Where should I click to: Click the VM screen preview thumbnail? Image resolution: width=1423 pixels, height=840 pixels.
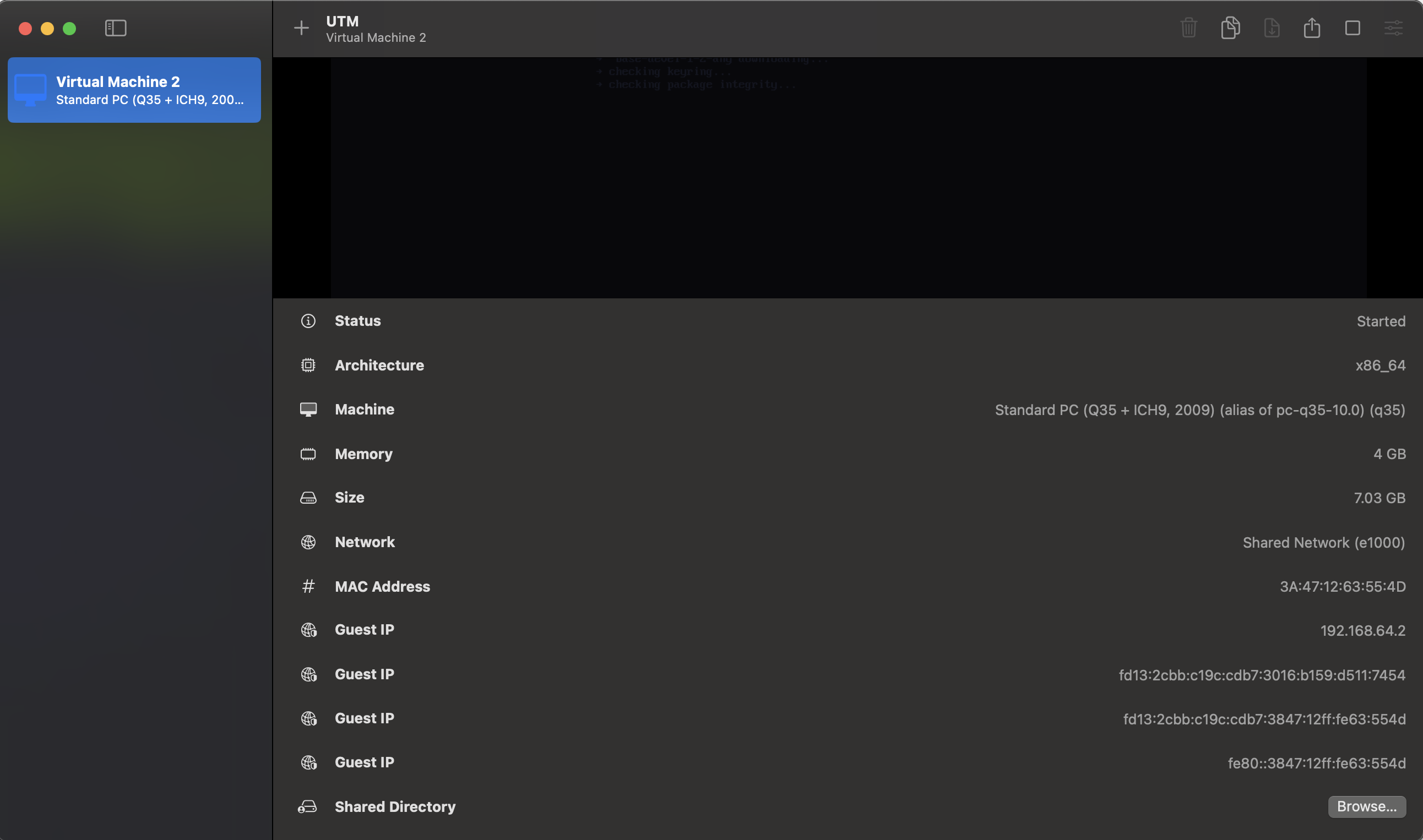tap(848, 177)
